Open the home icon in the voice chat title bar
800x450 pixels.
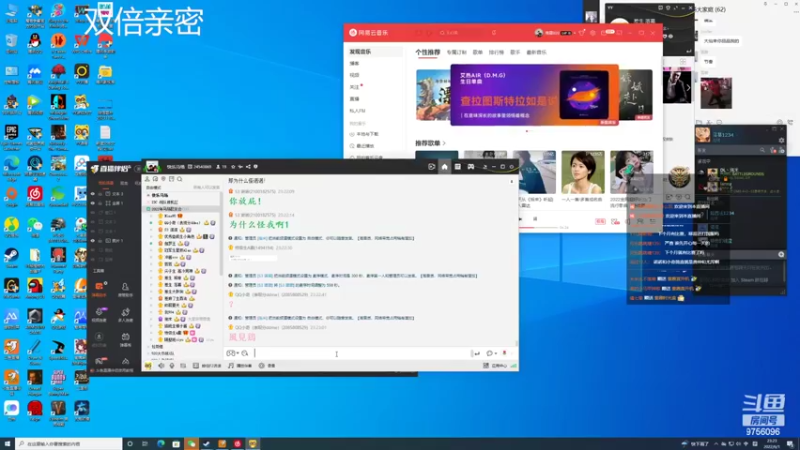click(x=444, y=167)
